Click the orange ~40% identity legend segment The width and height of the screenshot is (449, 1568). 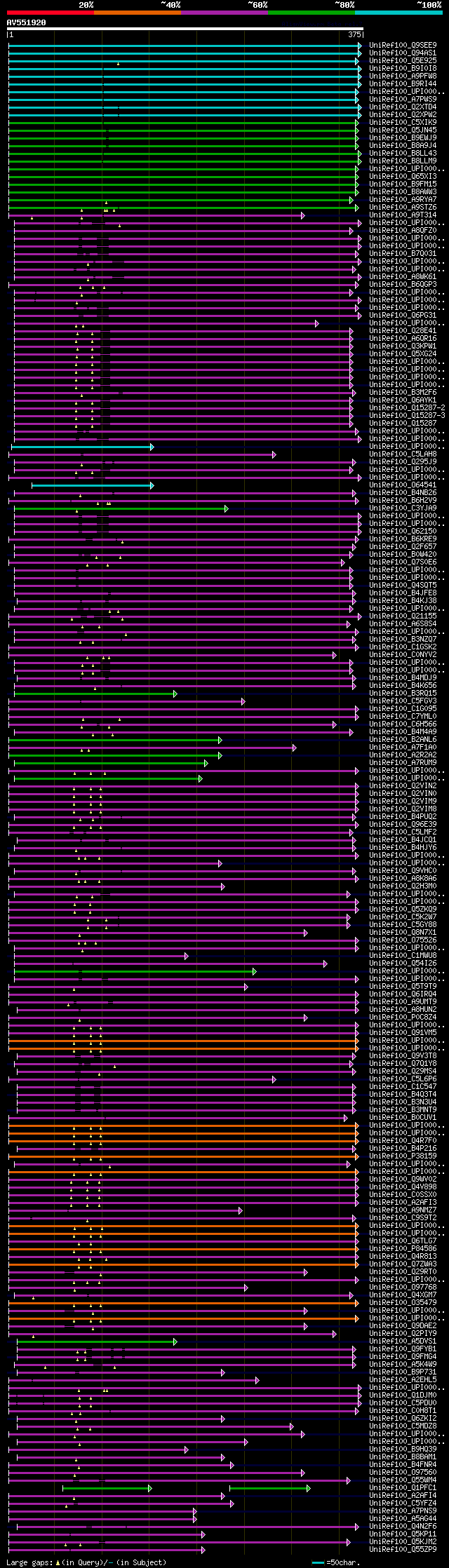[137, 13]
